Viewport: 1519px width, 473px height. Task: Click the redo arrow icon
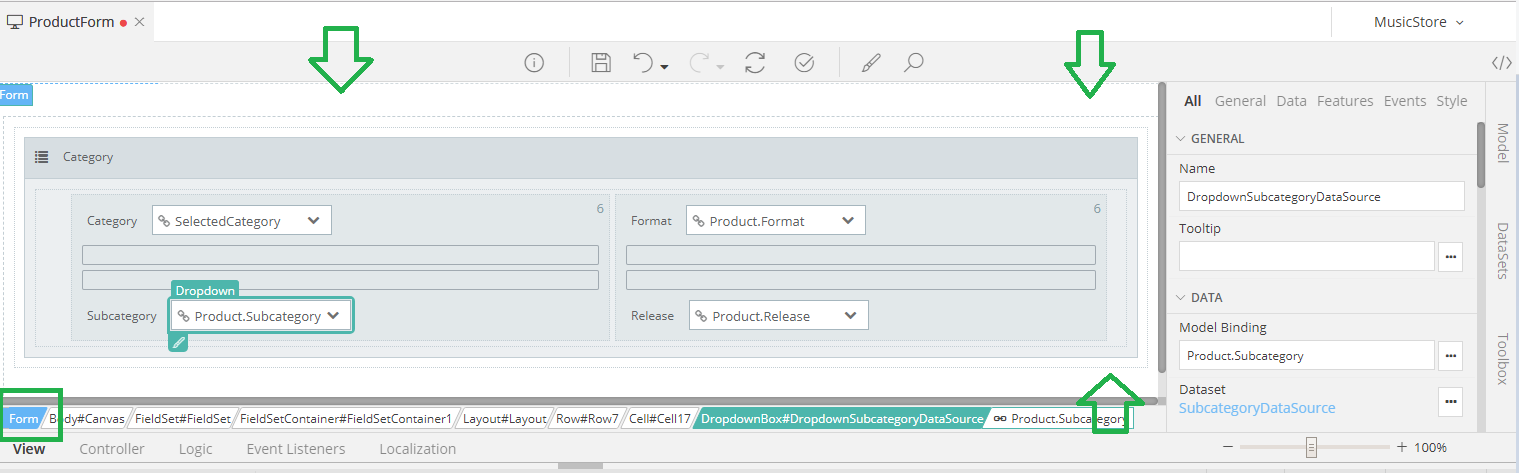coord(700,63)
